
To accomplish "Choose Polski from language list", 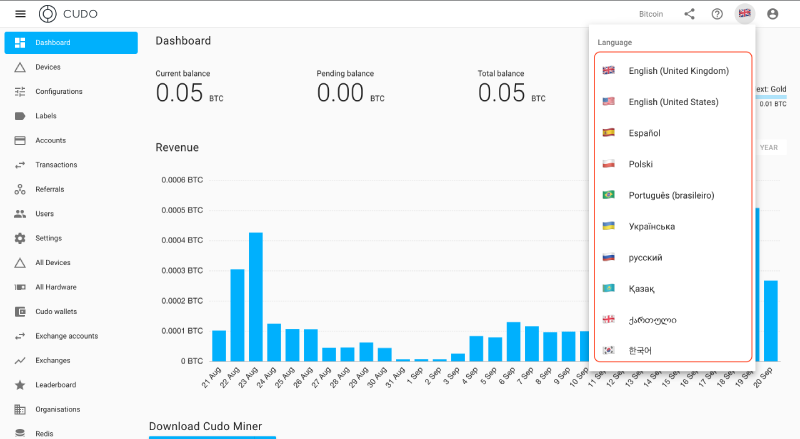I will coord(672,164).
